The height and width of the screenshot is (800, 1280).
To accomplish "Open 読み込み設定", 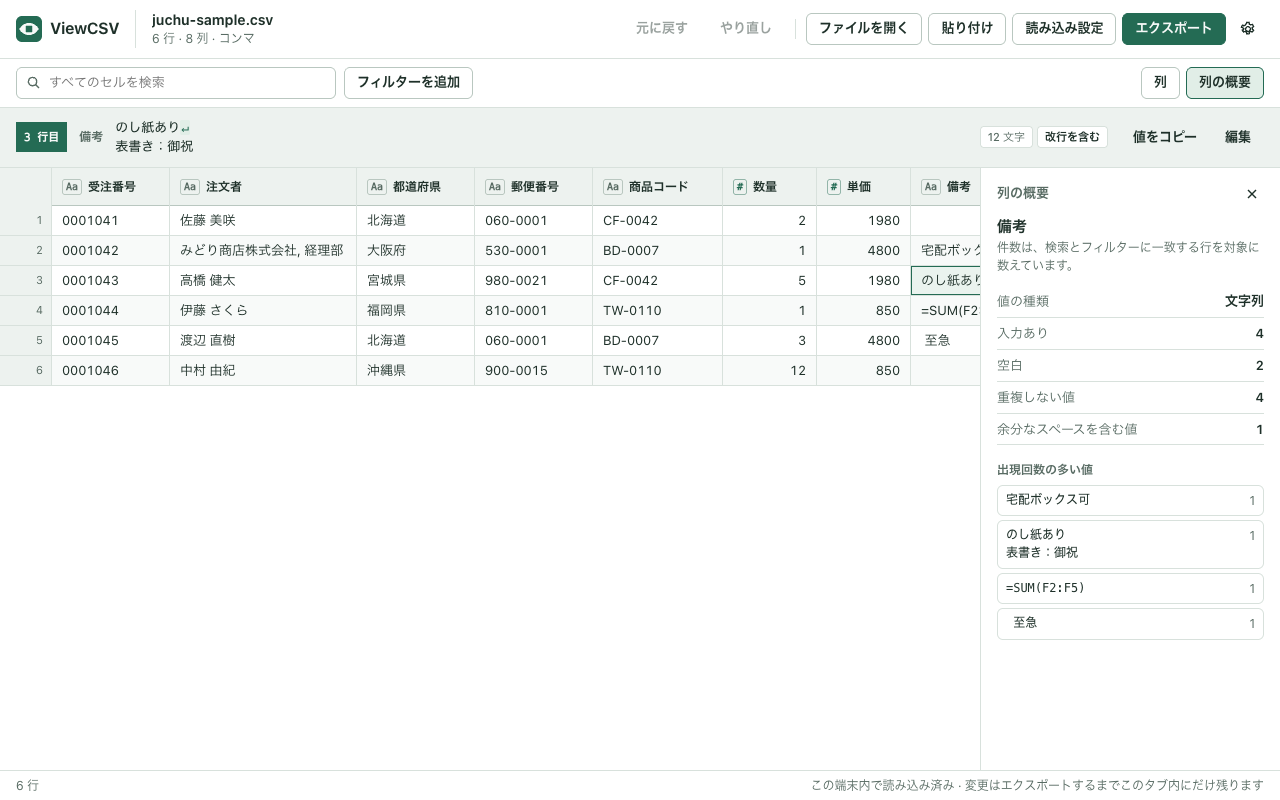I will [1064, 29].
